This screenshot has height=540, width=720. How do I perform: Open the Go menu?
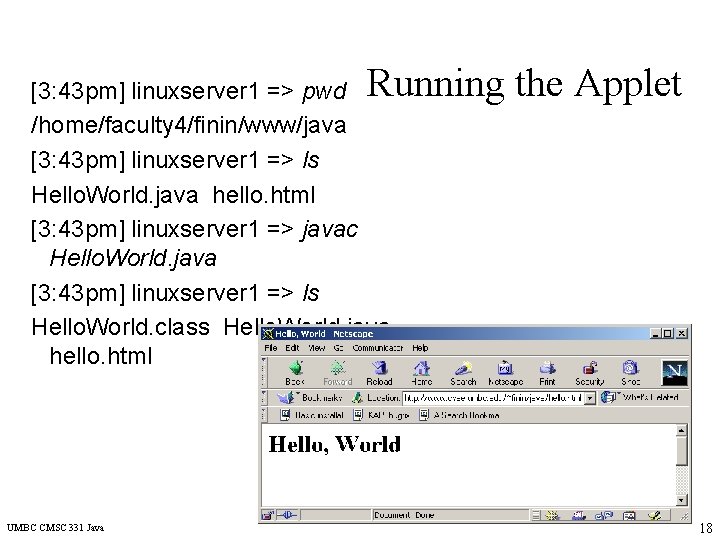pos(339,348)
